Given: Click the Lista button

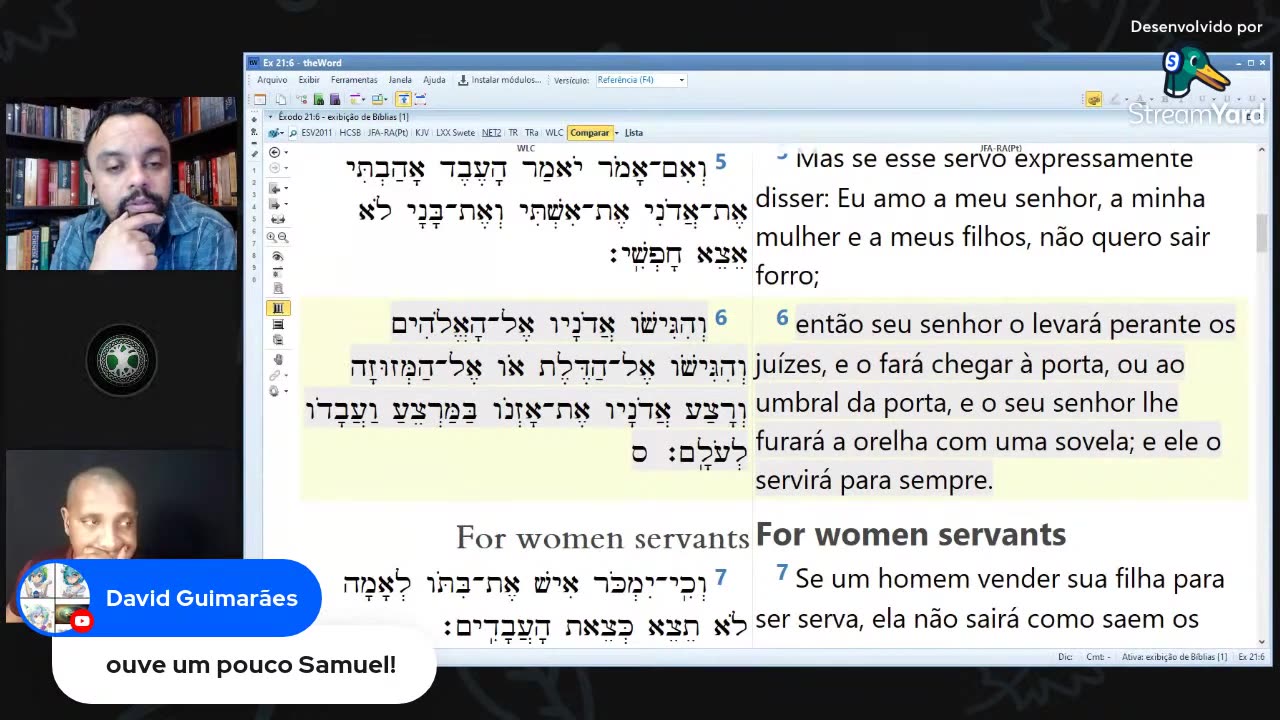Looking at the screenshot, I should [x=634, y=132].
